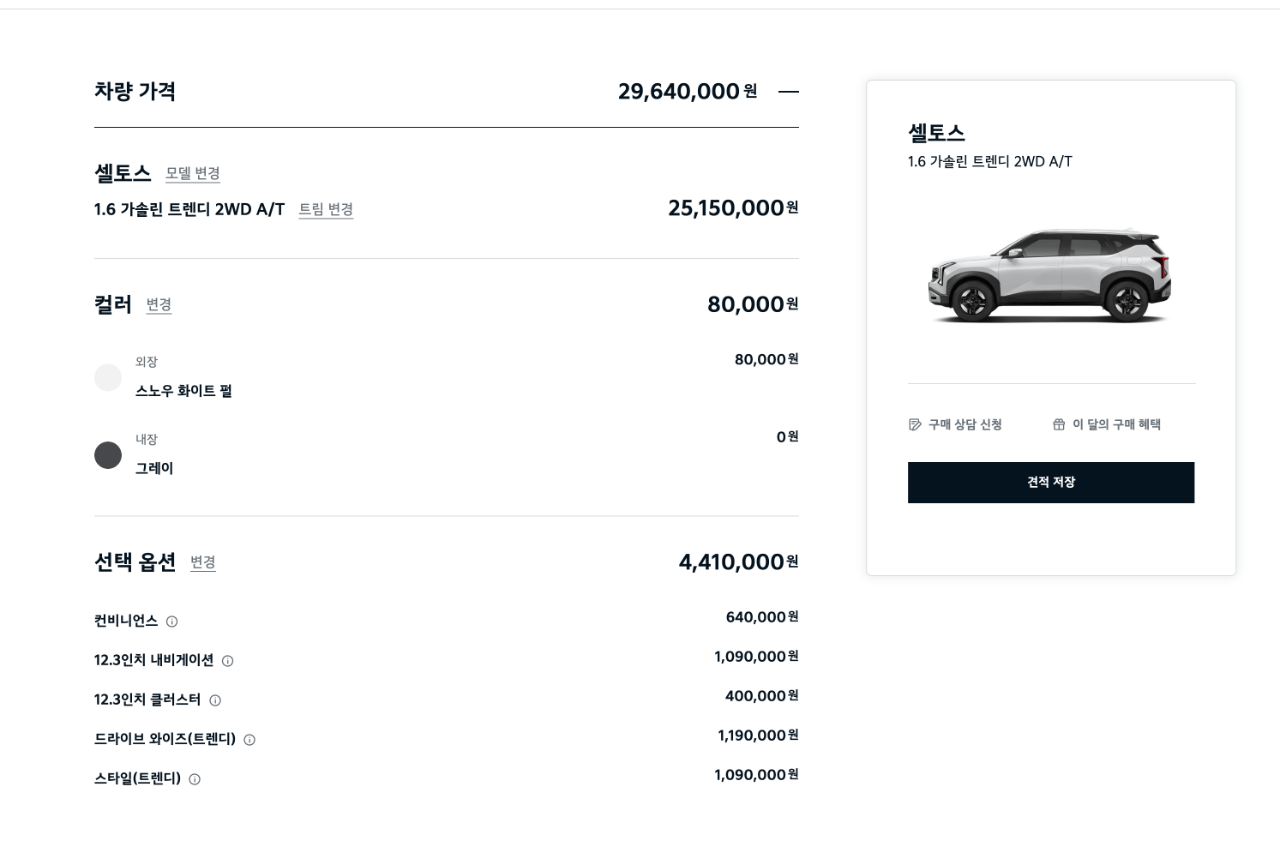
Task: View info icon for 스타일(트렌디)
Action: click(195, 780)
